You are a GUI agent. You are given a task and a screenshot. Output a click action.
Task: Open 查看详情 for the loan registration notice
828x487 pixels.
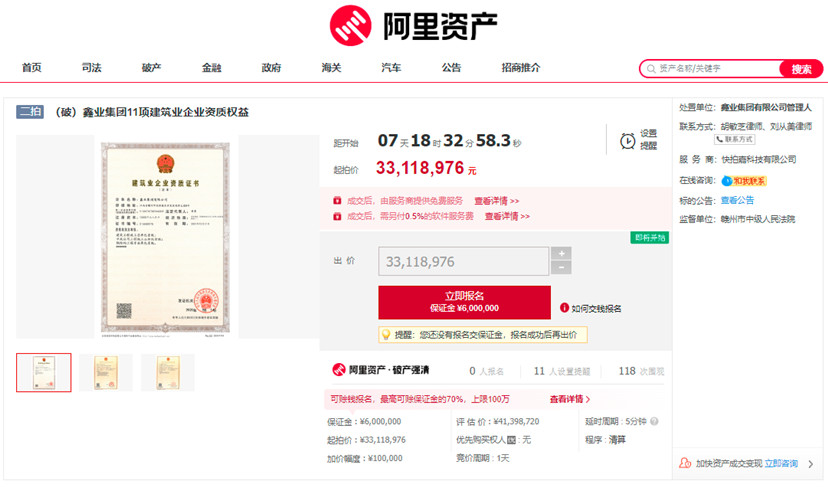pos(569,399)
